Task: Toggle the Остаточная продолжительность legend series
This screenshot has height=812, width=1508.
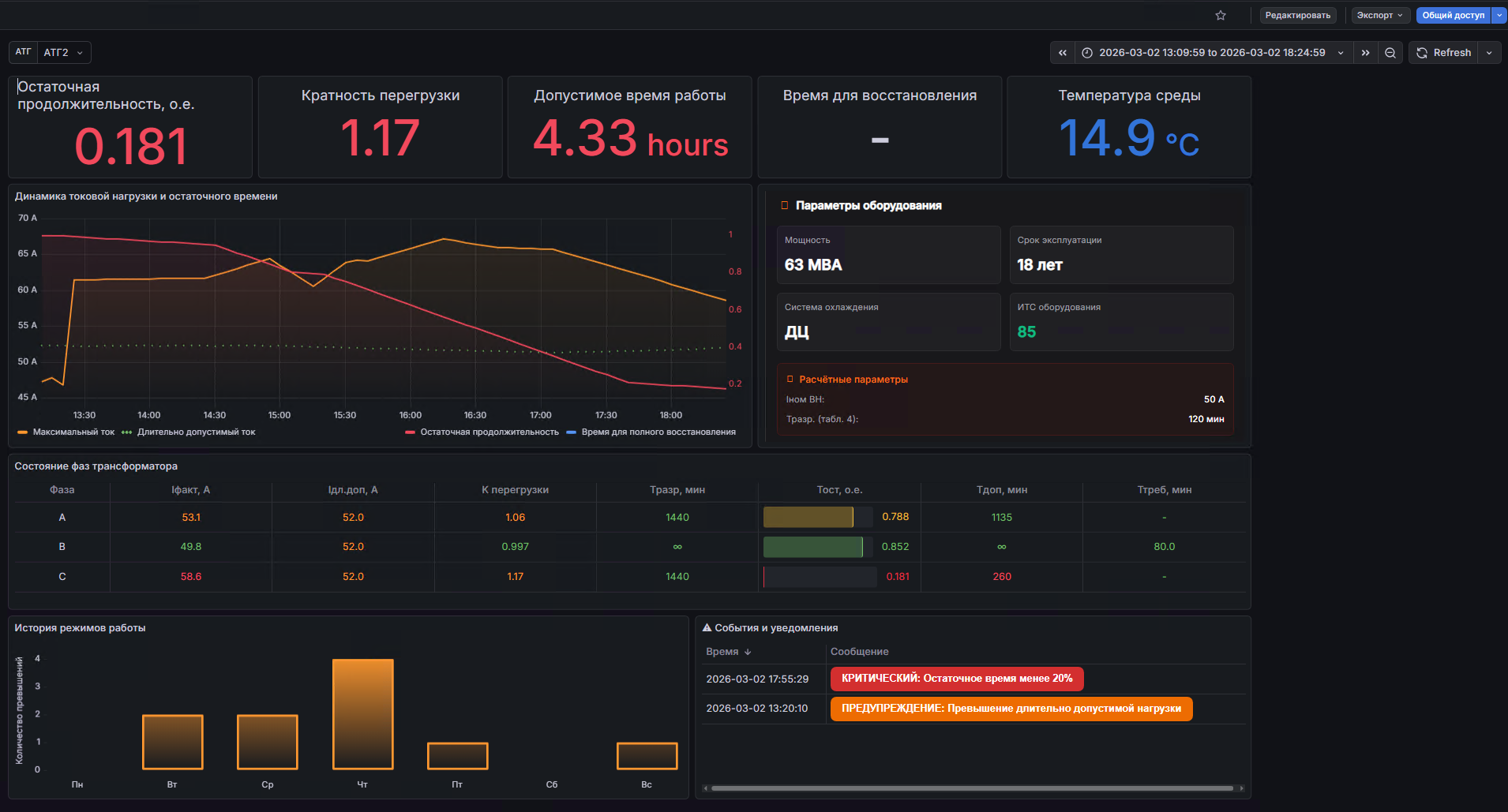Action: coord(489,432)
